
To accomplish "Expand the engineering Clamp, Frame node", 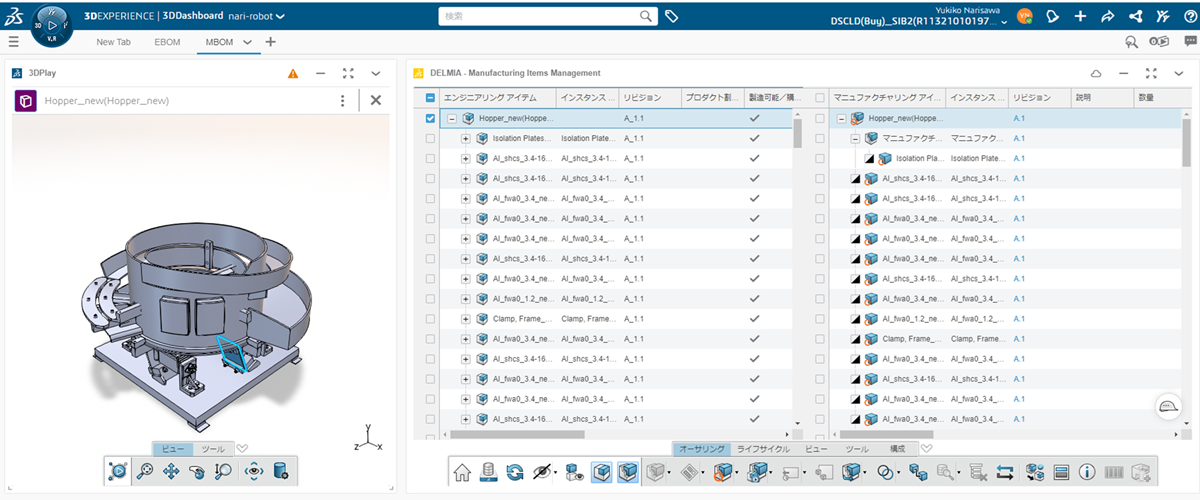I will point(465,318).
